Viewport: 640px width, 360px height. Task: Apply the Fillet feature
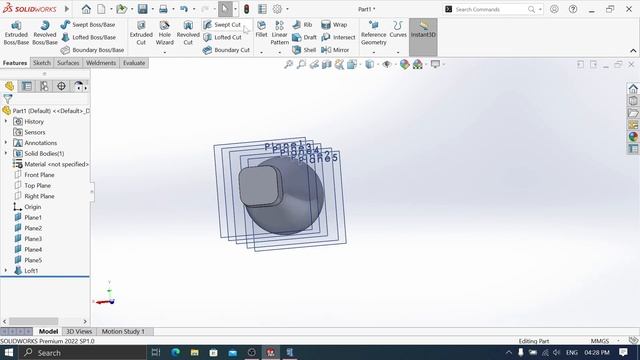(261, 29)
